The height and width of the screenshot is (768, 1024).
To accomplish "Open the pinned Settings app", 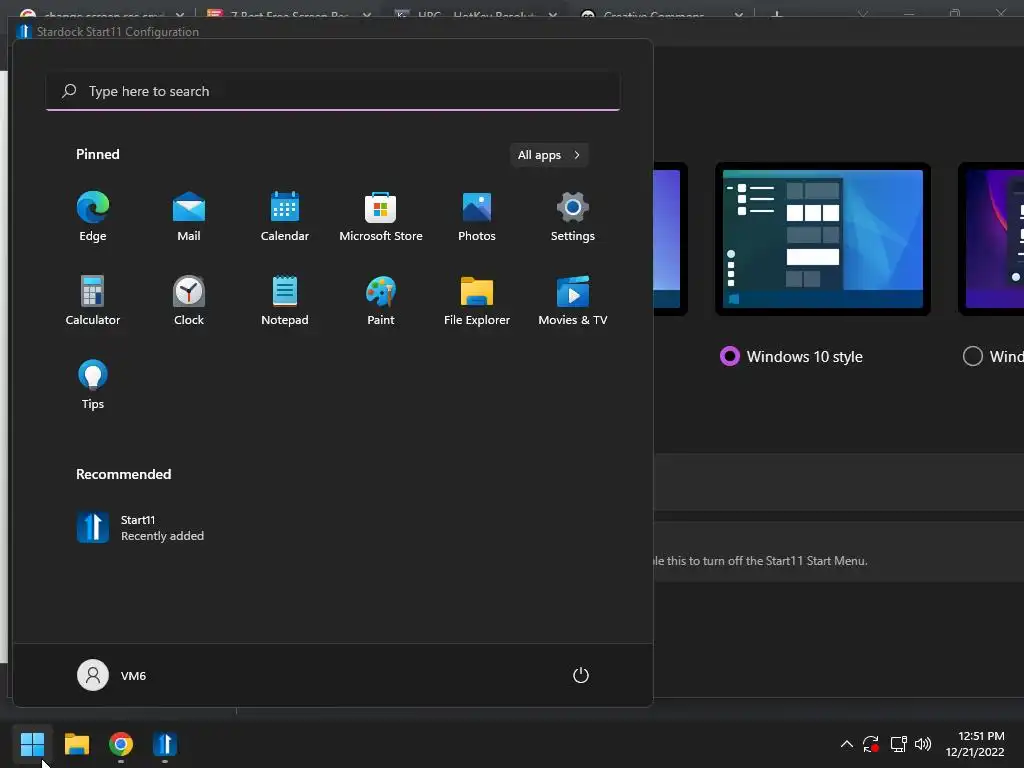I will pyautogui.click(x=573, y=217).
